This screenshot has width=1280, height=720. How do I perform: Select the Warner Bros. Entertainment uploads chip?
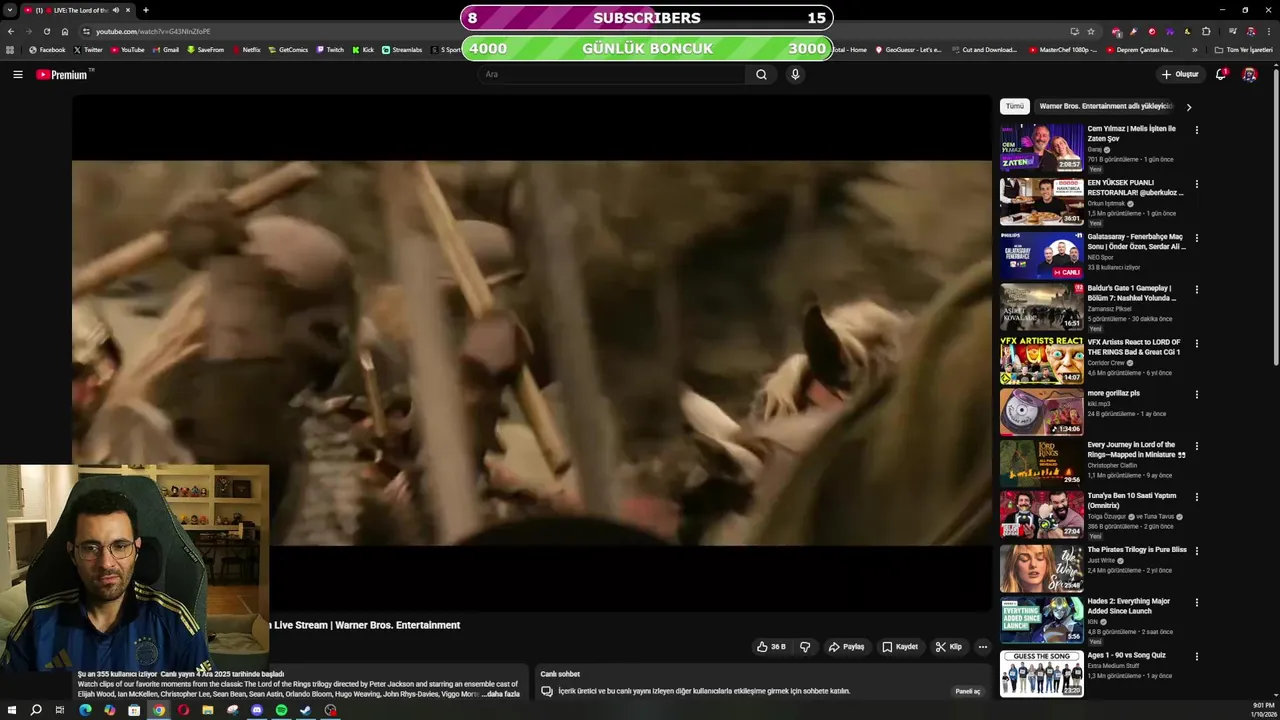pos(1106,106)
